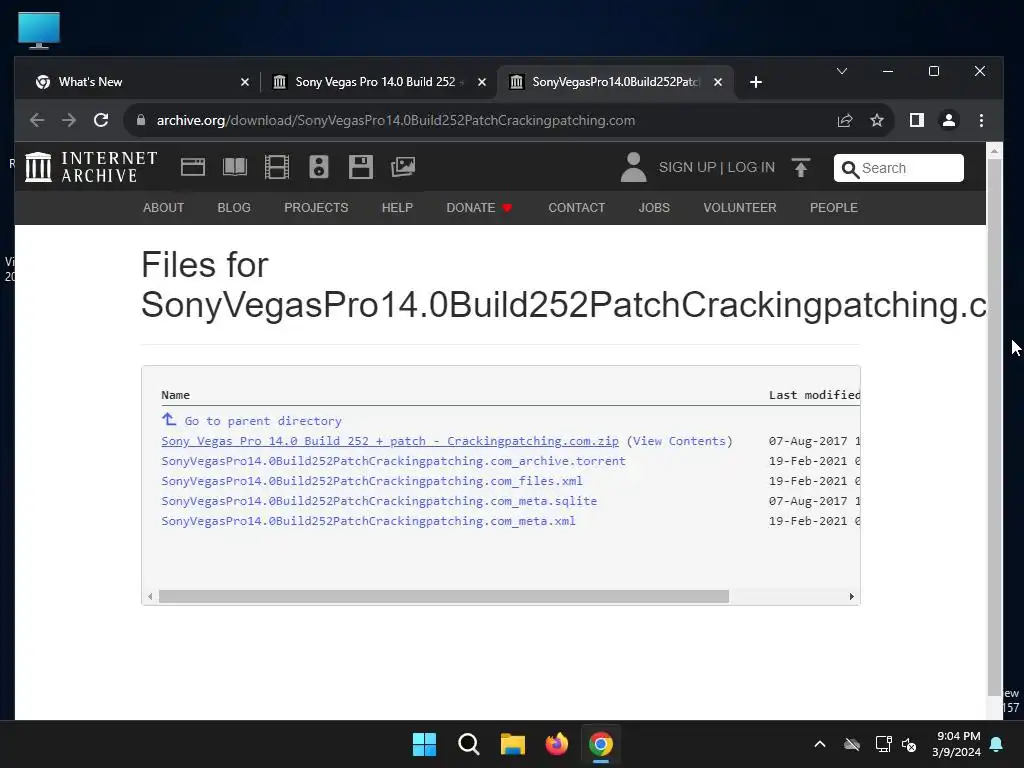Reload the archive.org page
Screen dimensions: 1024x768
tap(101, 120)
